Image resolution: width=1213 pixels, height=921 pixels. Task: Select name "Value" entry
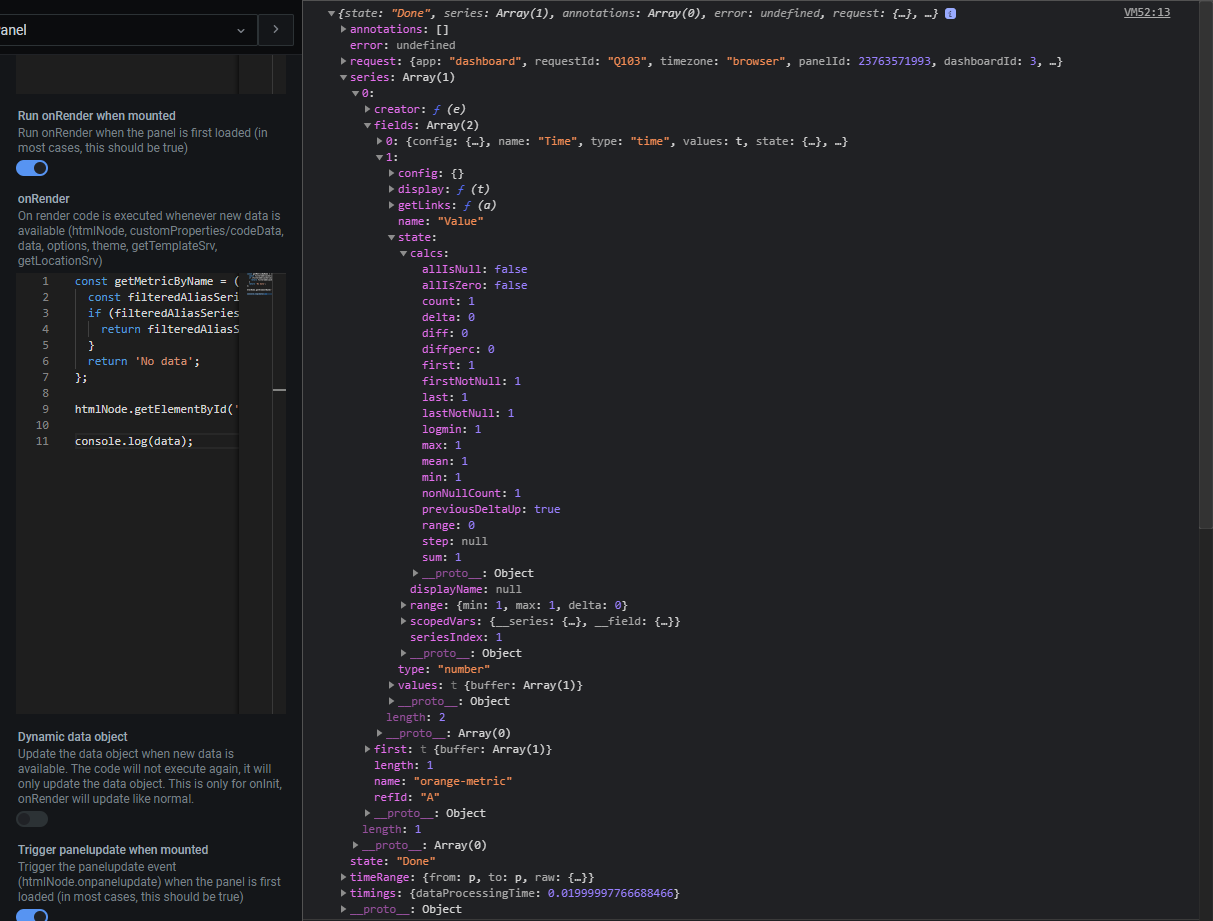pyautogui.click(x=441, y=221)
